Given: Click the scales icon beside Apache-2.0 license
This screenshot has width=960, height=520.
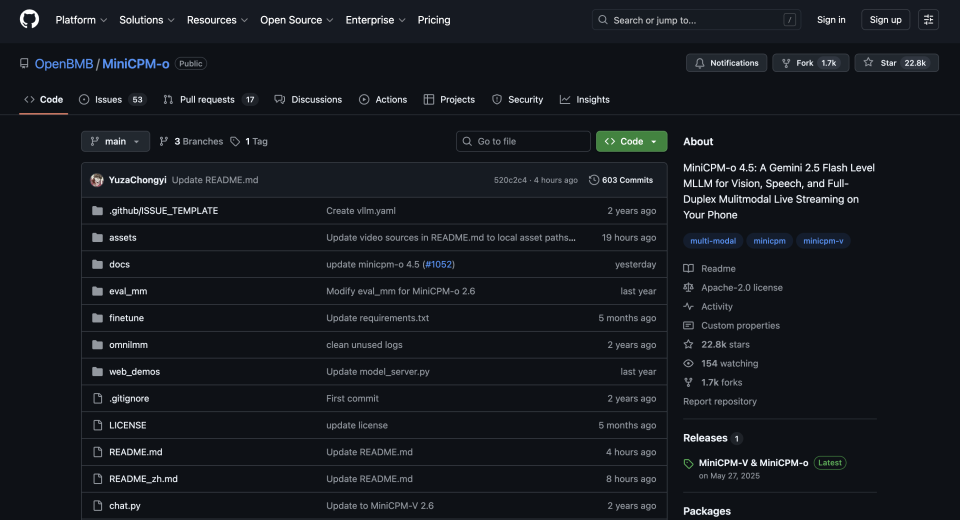Looking at the screenshot, I should tap(688, 287).
